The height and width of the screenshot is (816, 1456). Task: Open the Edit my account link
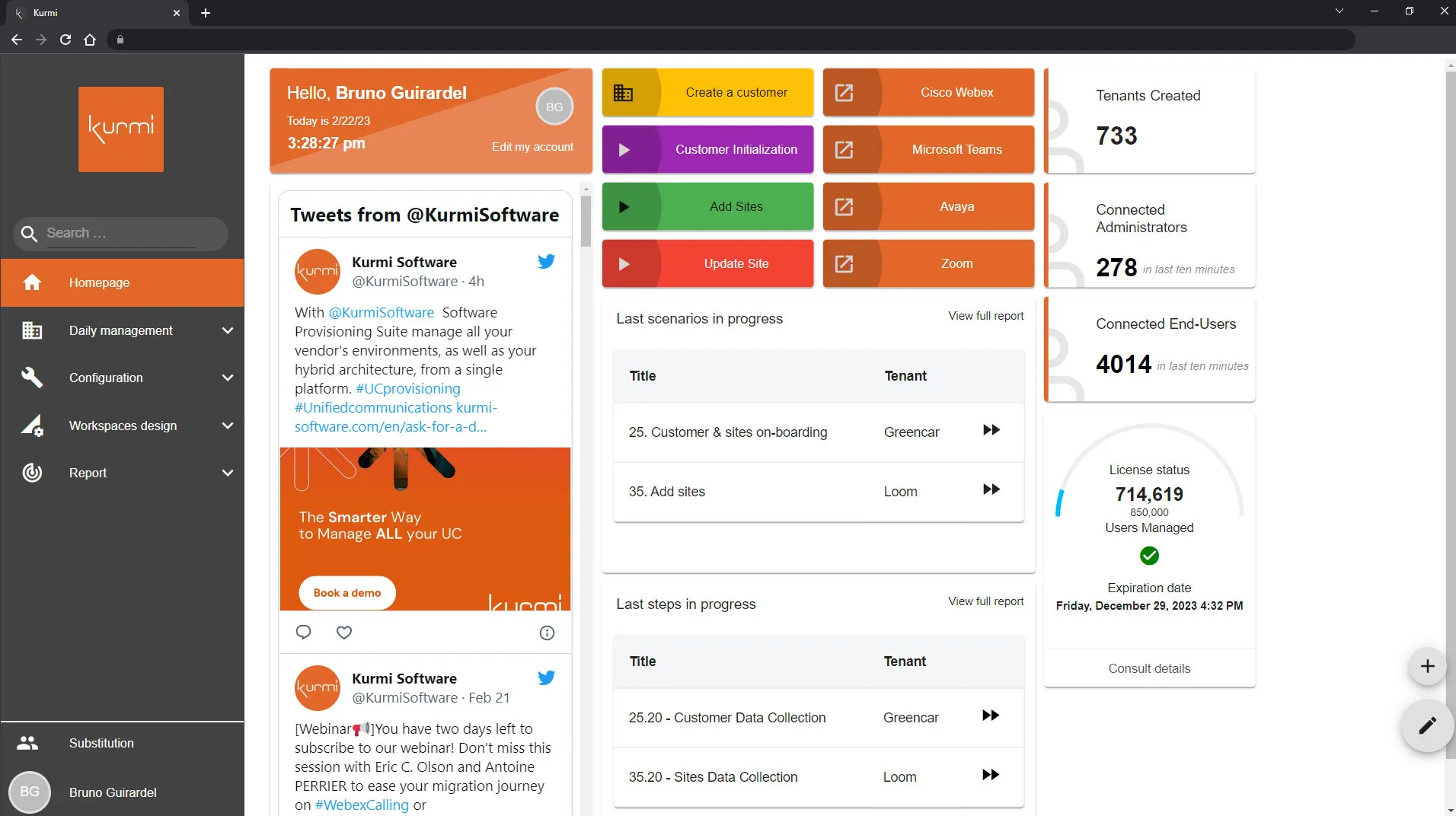(532, 147)
